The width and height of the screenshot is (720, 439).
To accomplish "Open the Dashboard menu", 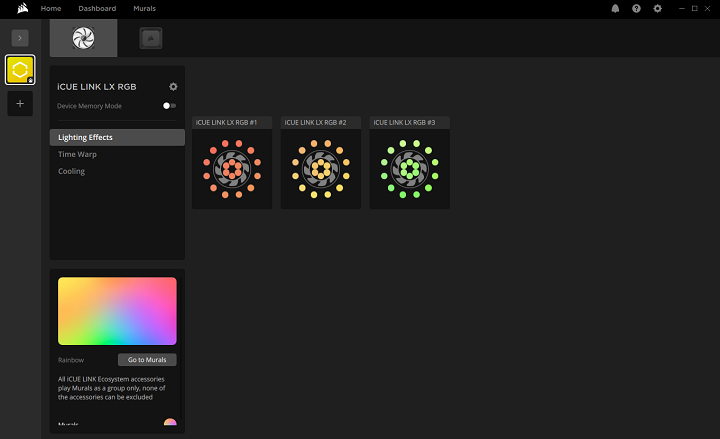I will click(97, 8).
